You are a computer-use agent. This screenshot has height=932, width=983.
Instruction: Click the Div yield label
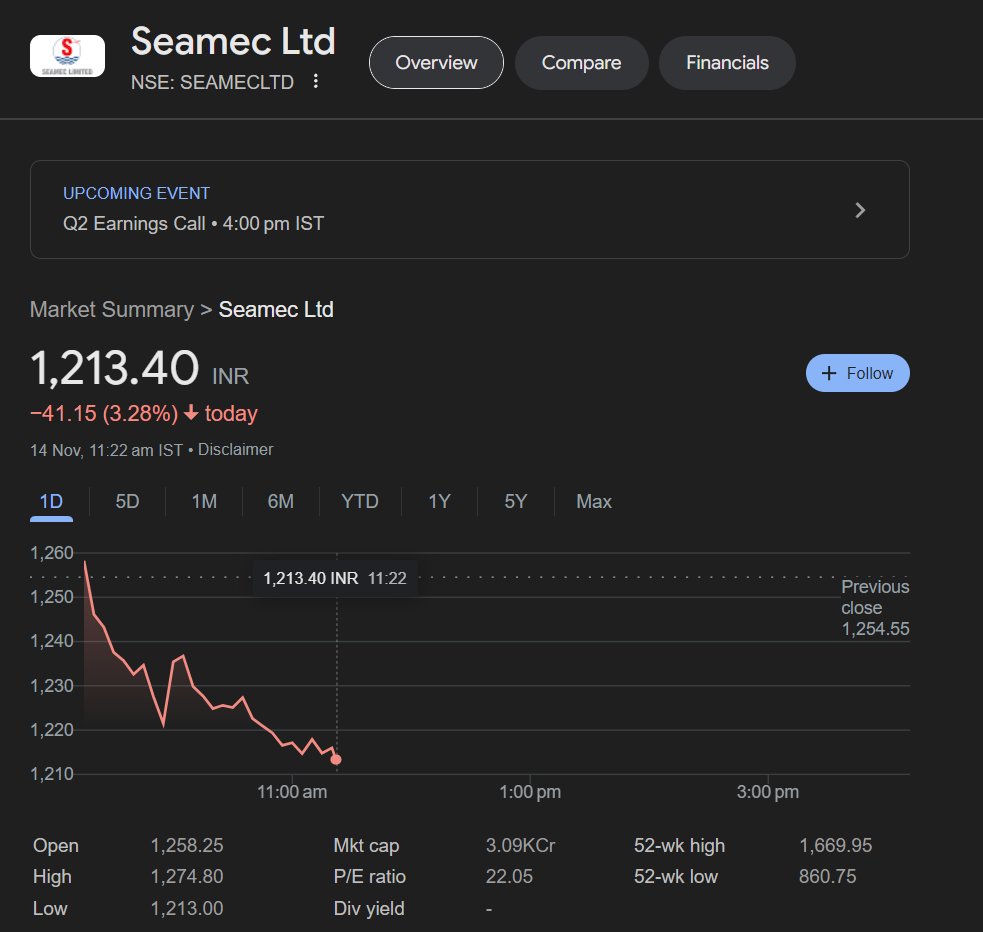coord(369,908)
